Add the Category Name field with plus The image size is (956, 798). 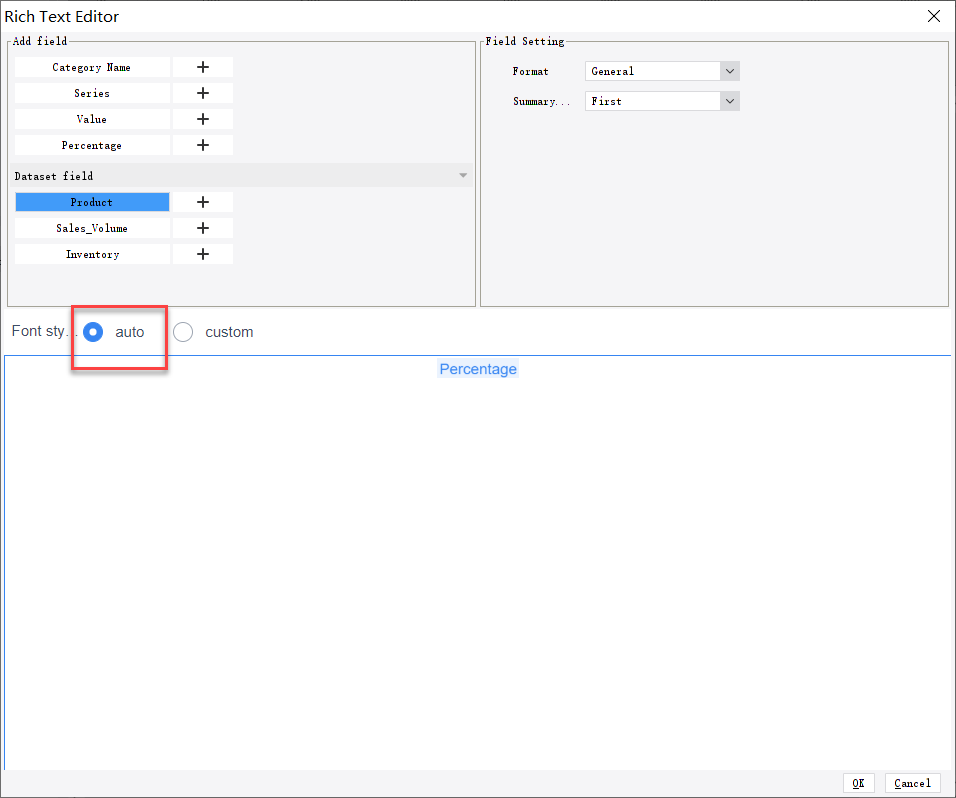(x=202, y=67)
